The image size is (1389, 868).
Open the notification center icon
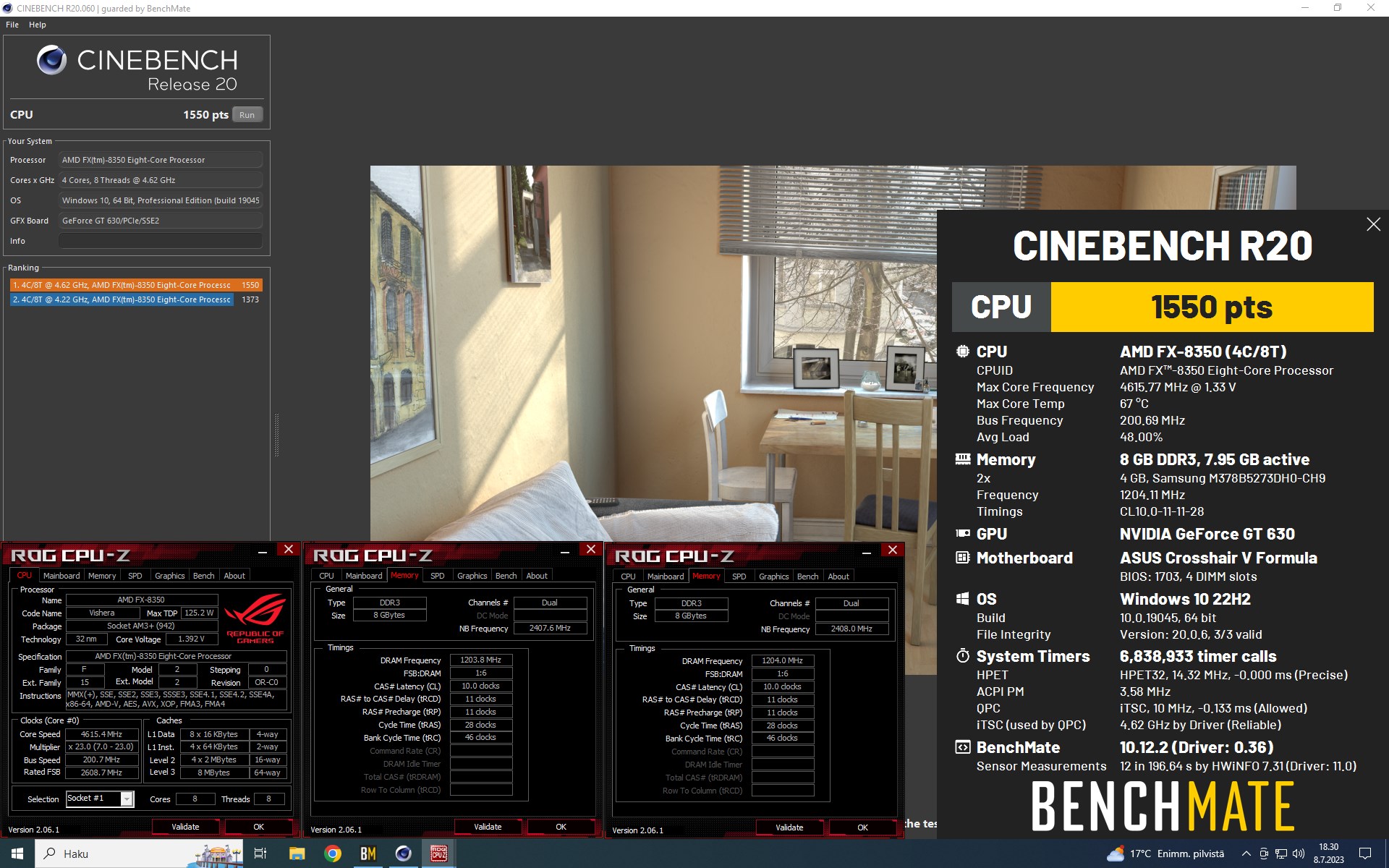point(1365,854)
